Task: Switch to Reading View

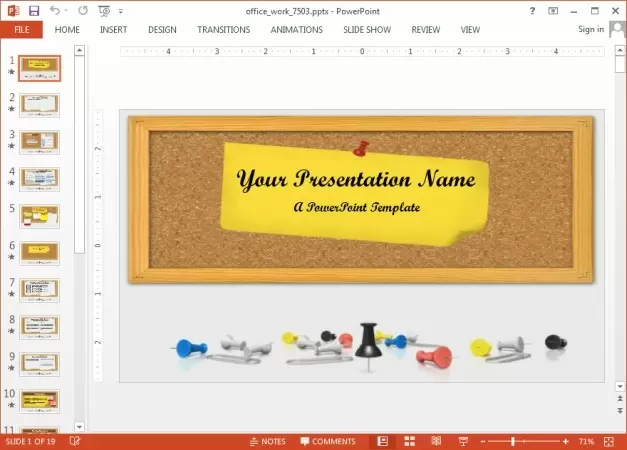Action: pyautogui.click(x=436, y=441)
